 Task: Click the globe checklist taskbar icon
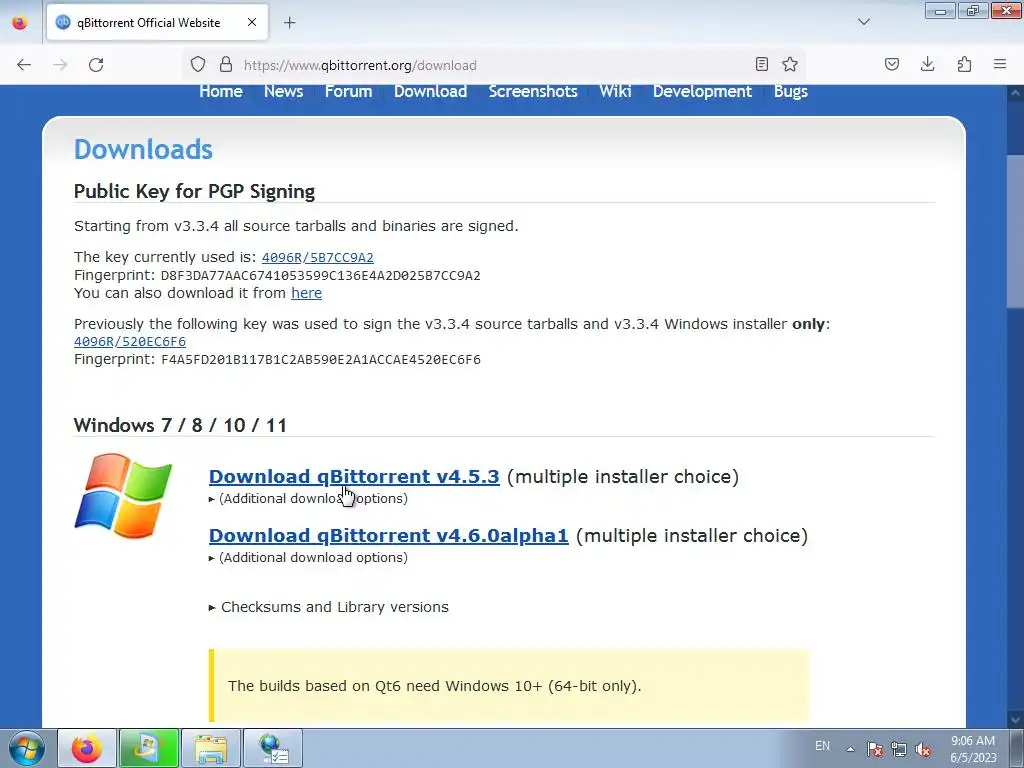pos(273,748)
